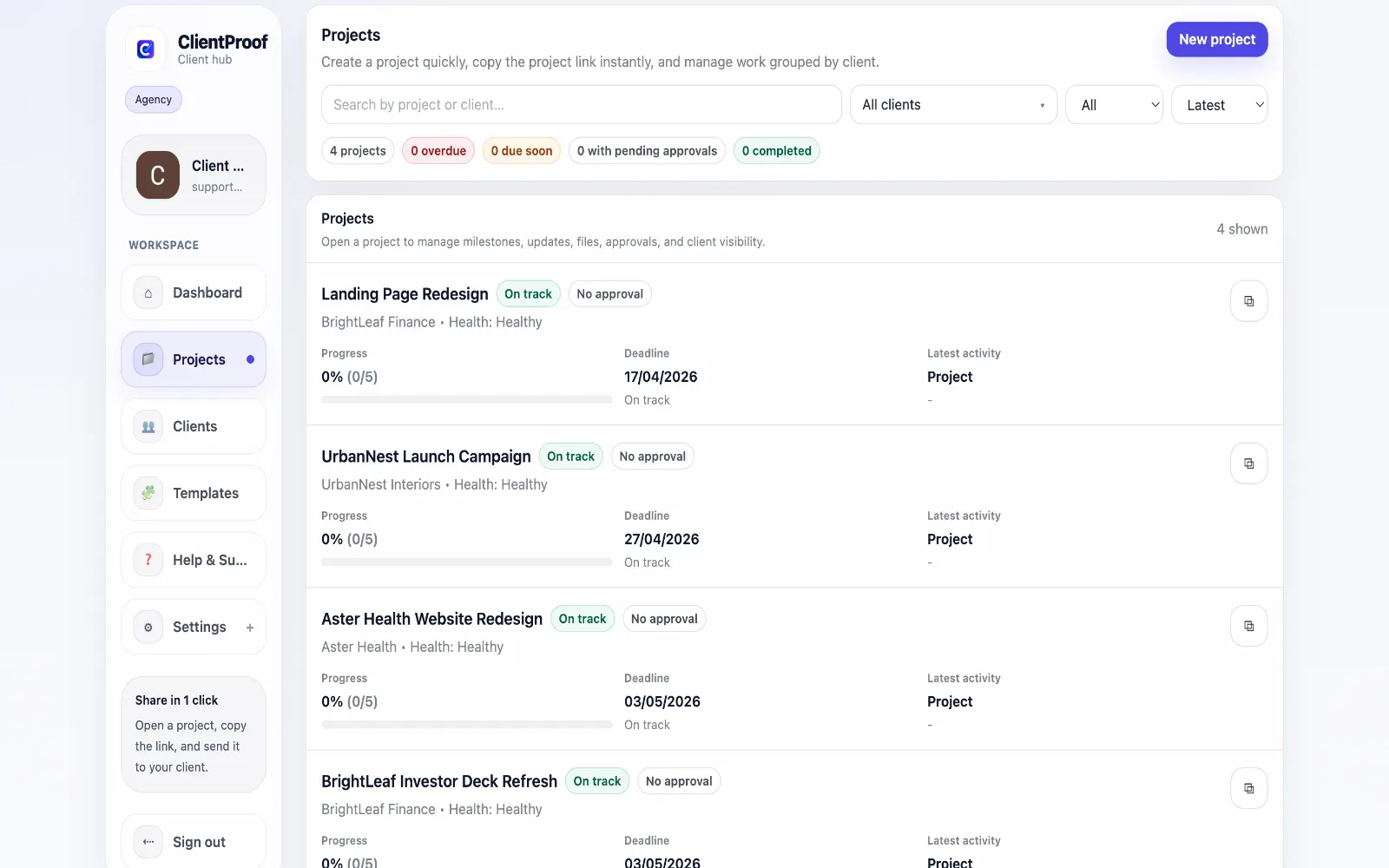
Task: Copy link for Landing Page Redesign
Action: pyautogui.click(x=1249, y=301)
